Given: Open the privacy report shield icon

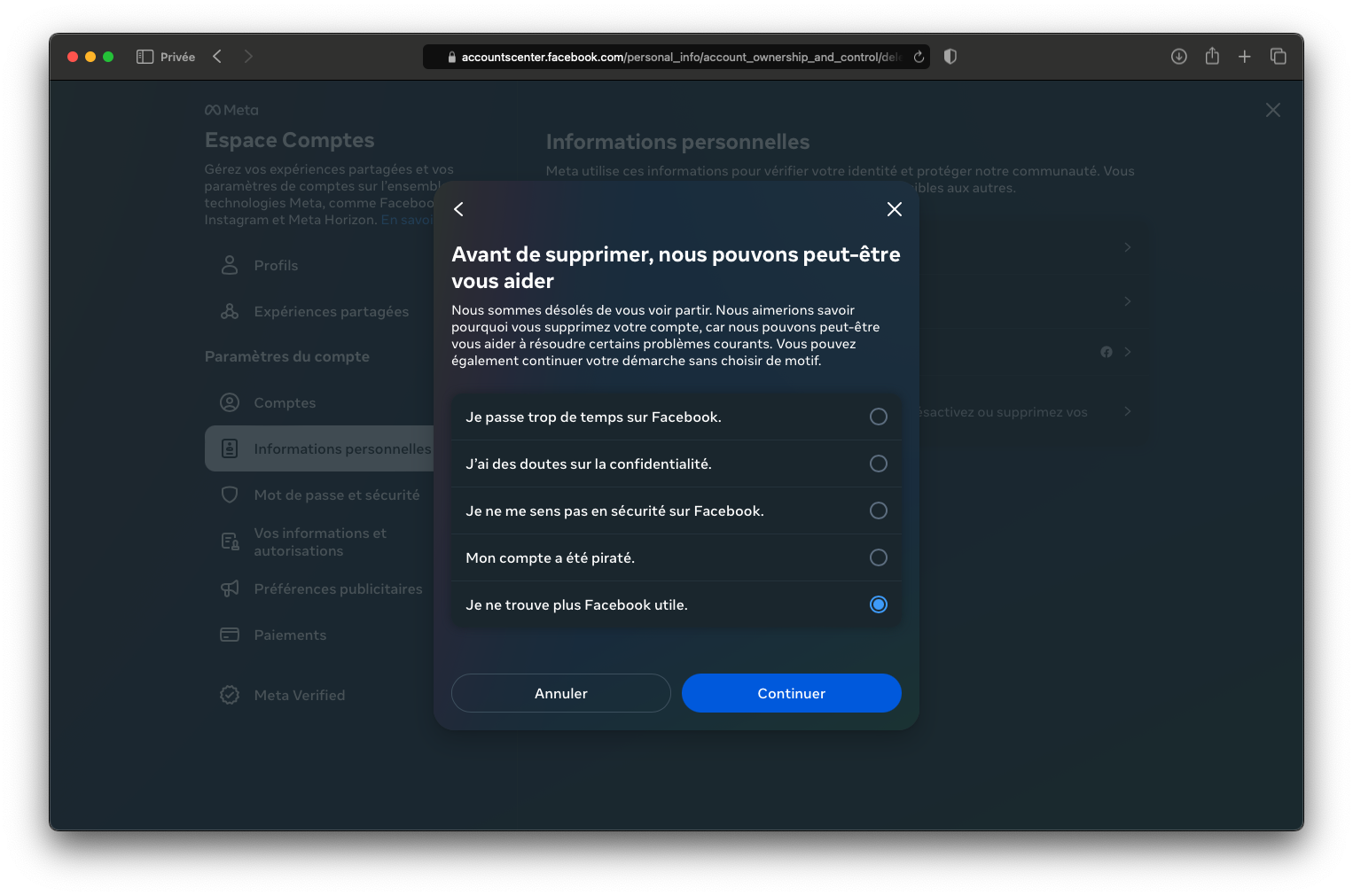Looking at the screenshot, I should pos(950,57).
